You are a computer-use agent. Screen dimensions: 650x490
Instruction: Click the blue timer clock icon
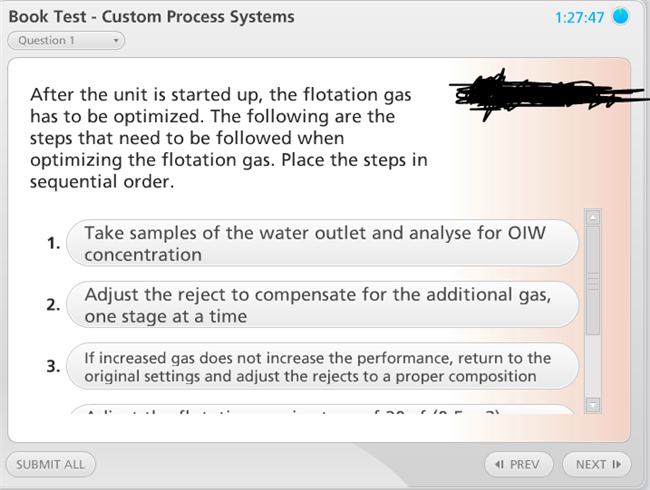(621, 18)
